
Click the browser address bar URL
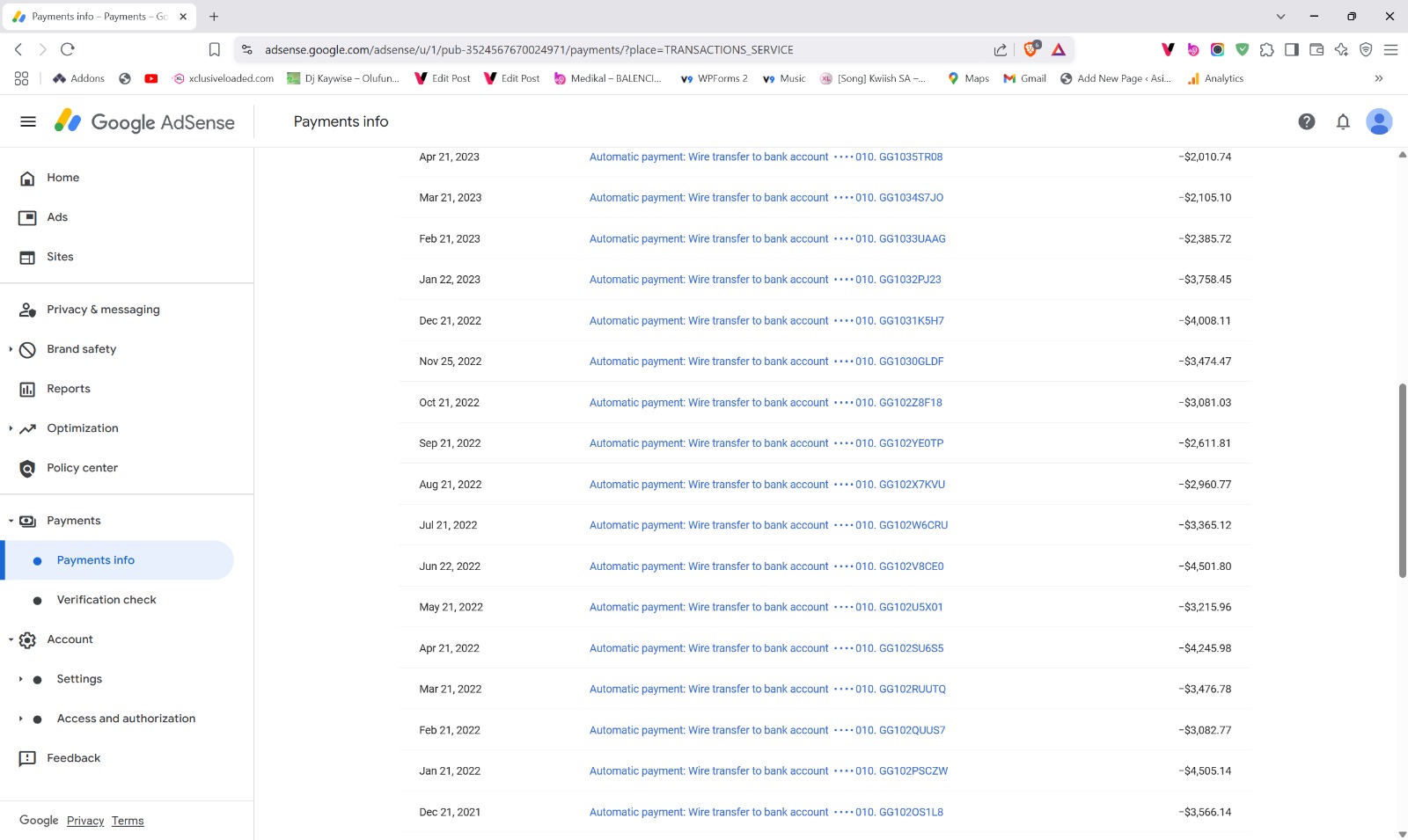(x=528, y=50)
